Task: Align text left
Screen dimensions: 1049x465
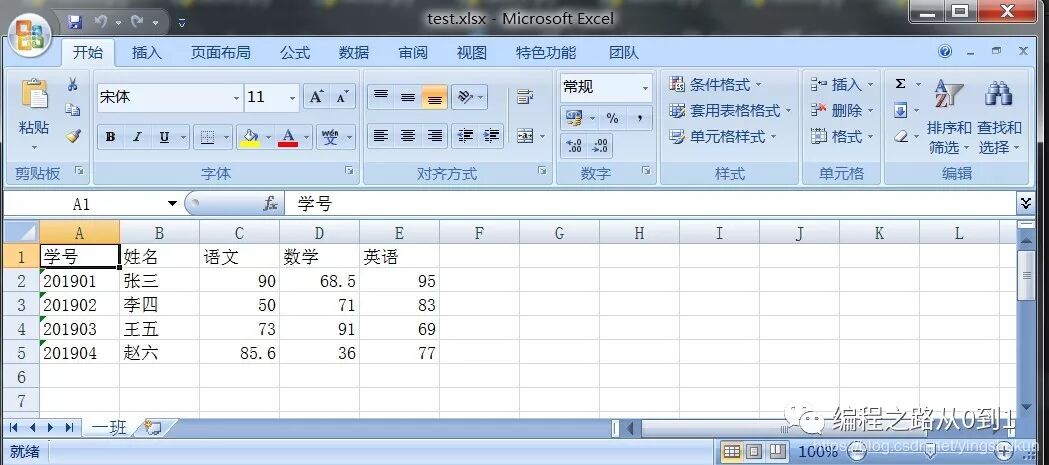Action: pos(381,136)
